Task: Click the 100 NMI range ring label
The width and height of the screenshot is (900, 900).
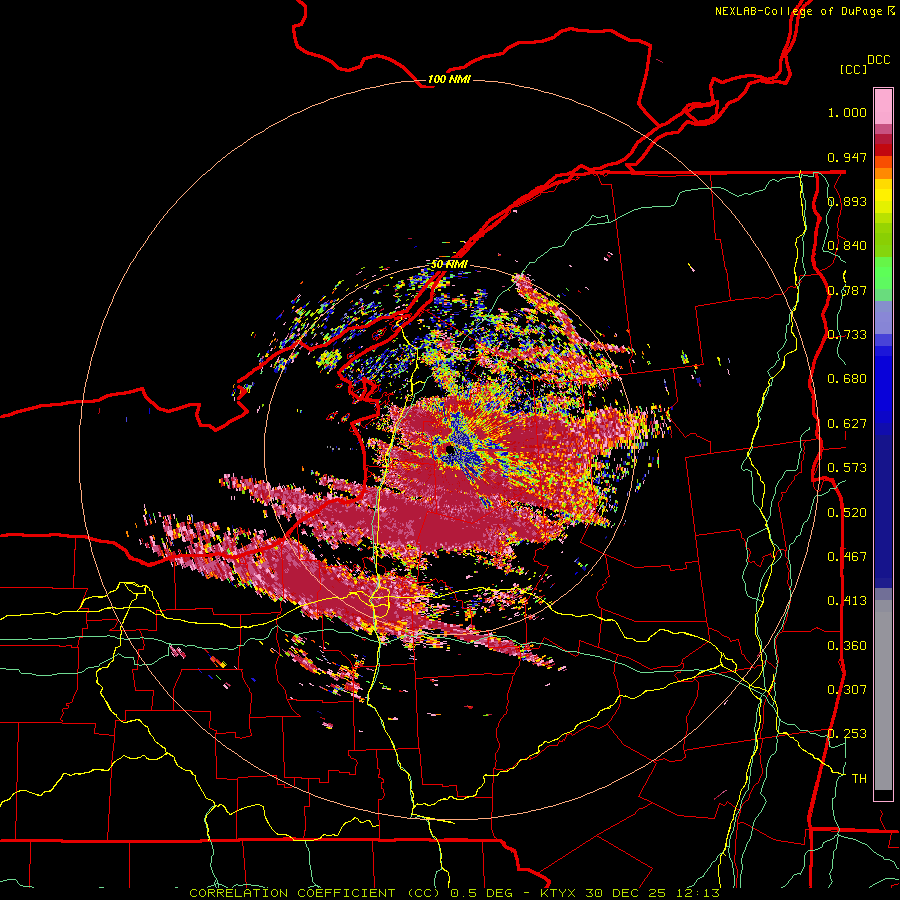Action: (x=449, y=79)
